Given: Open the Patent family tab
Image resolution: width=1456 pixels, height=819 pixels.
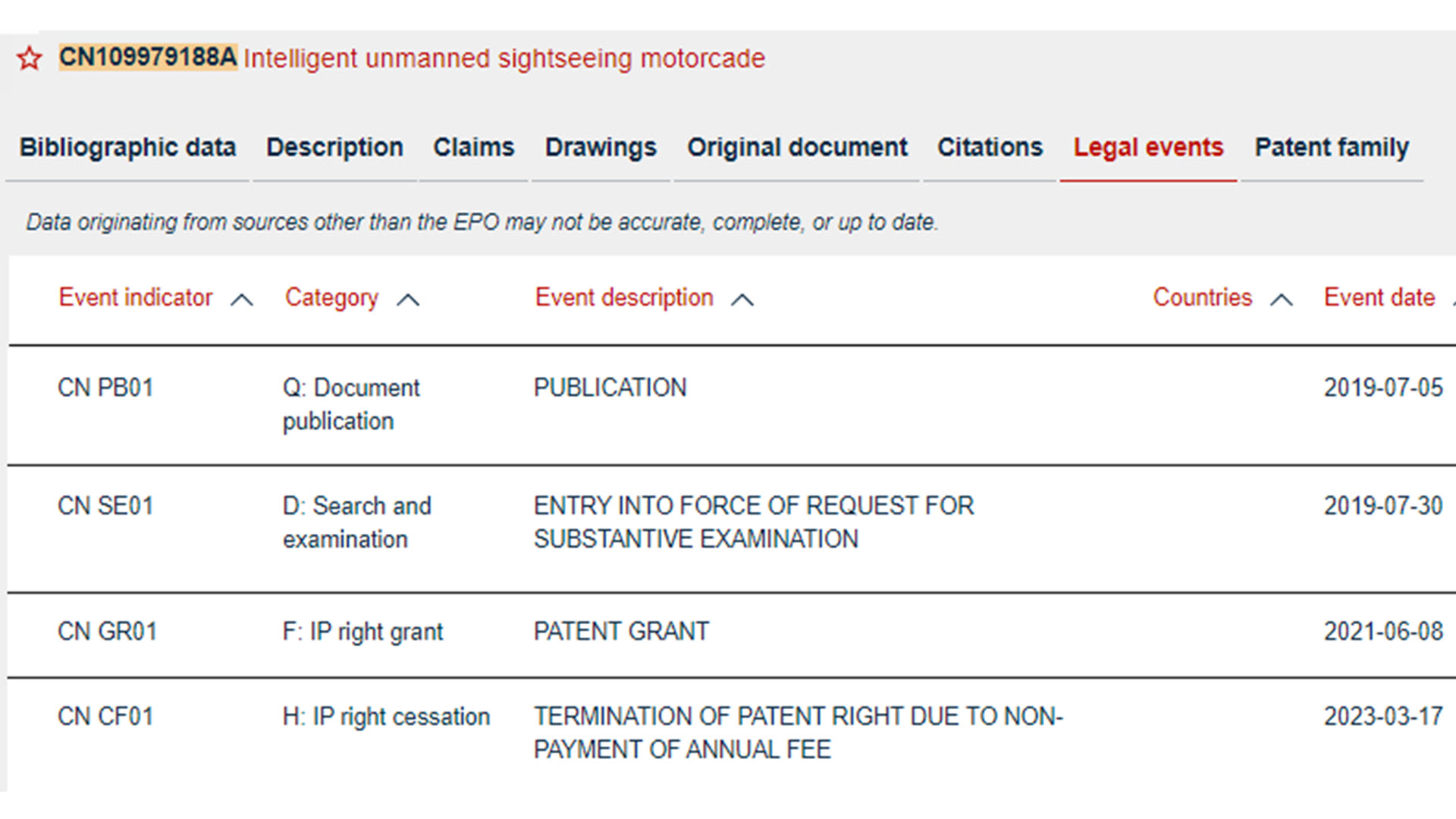Looking at the screenshot, I should (1332, 147).
